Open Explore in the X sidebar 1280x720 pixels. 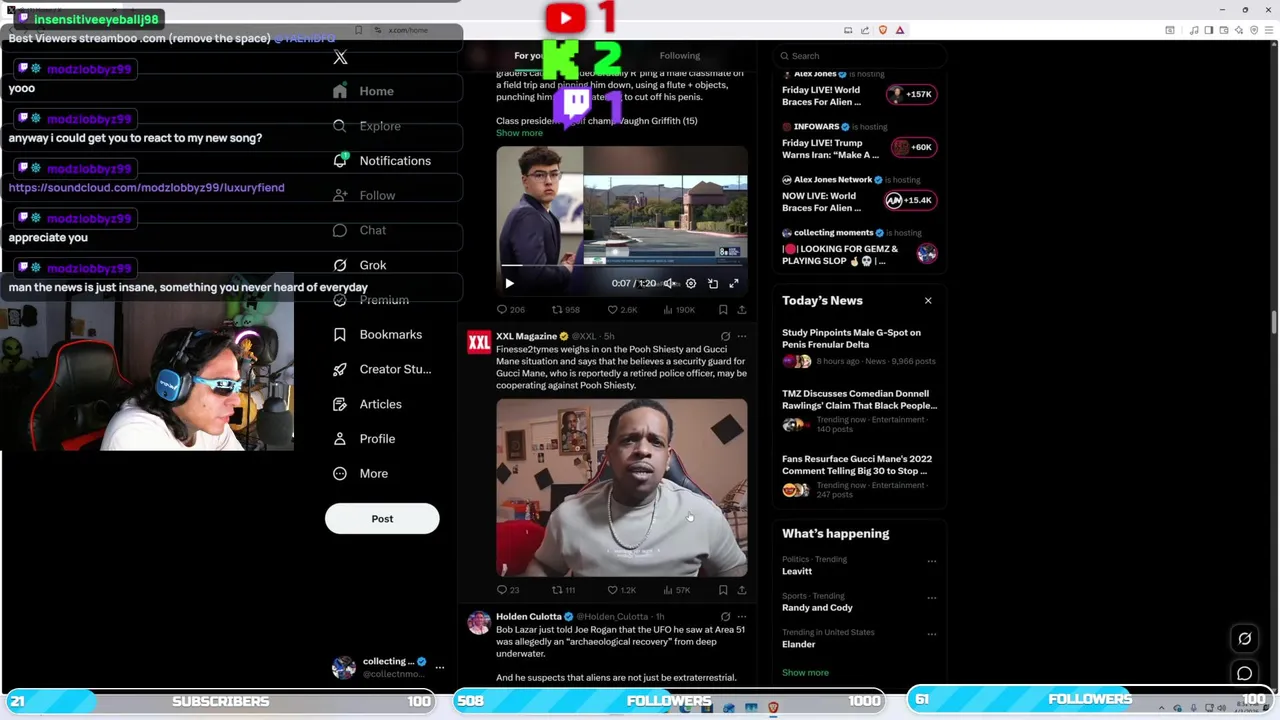[367, 126]
